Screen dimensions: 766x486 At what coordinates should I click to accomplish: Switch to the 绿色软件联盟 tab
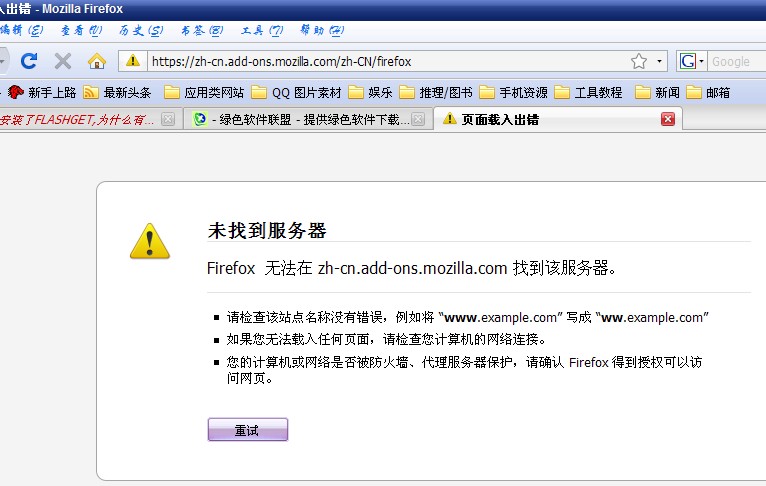point(308,120)
